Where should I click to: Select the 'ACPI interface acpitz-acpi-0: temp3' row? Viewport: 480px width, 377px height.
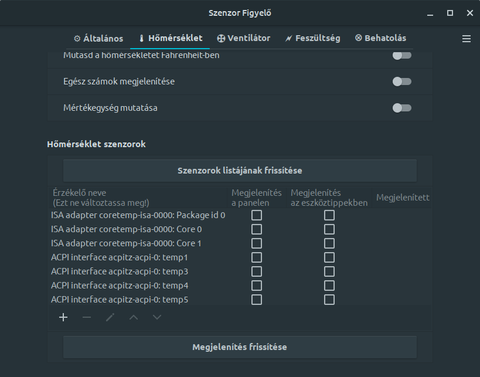pyautogui.click(x=239, y=272)
